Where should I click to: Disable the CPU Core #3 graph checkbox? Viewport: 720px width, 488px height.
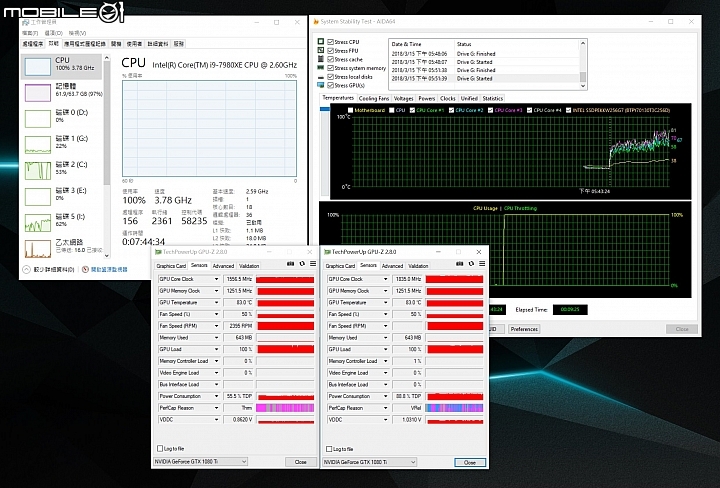pyautogui.click(x=490, y=110)
